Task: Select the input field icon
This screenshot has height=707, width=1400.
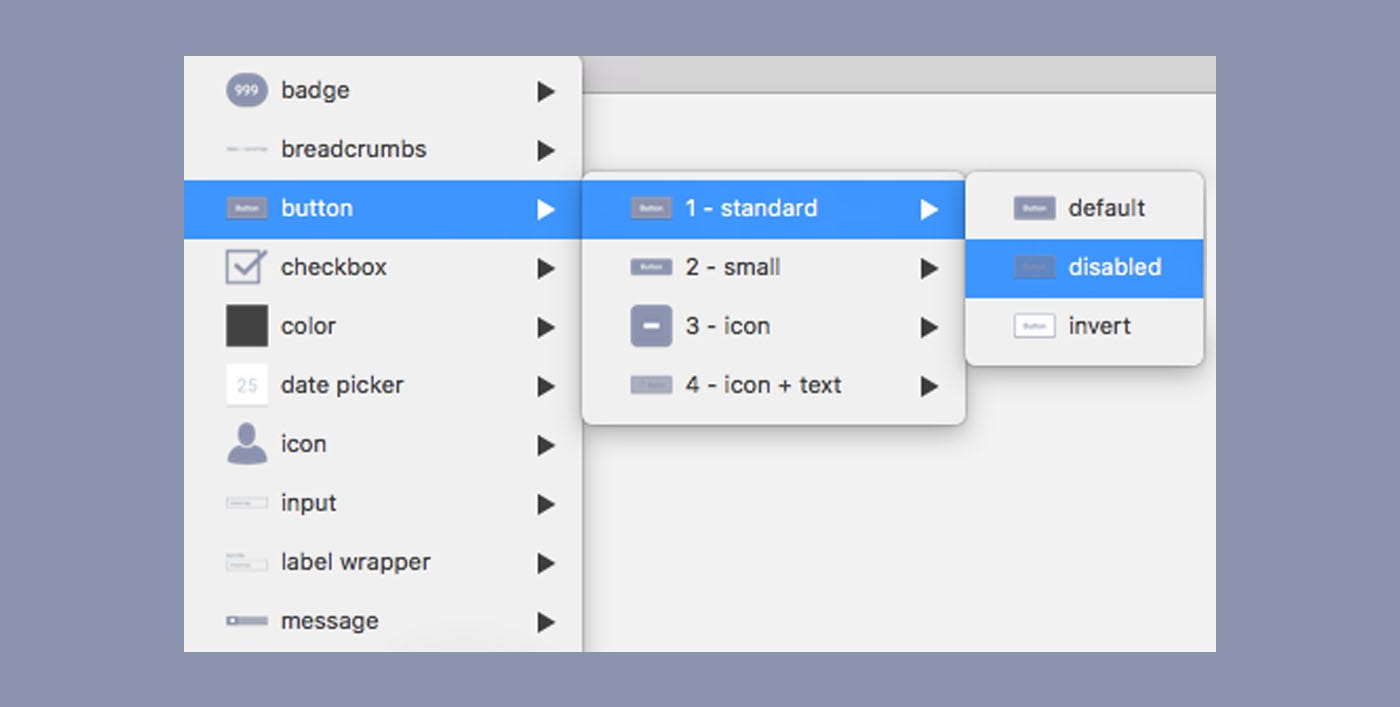Action: (247, 503)
